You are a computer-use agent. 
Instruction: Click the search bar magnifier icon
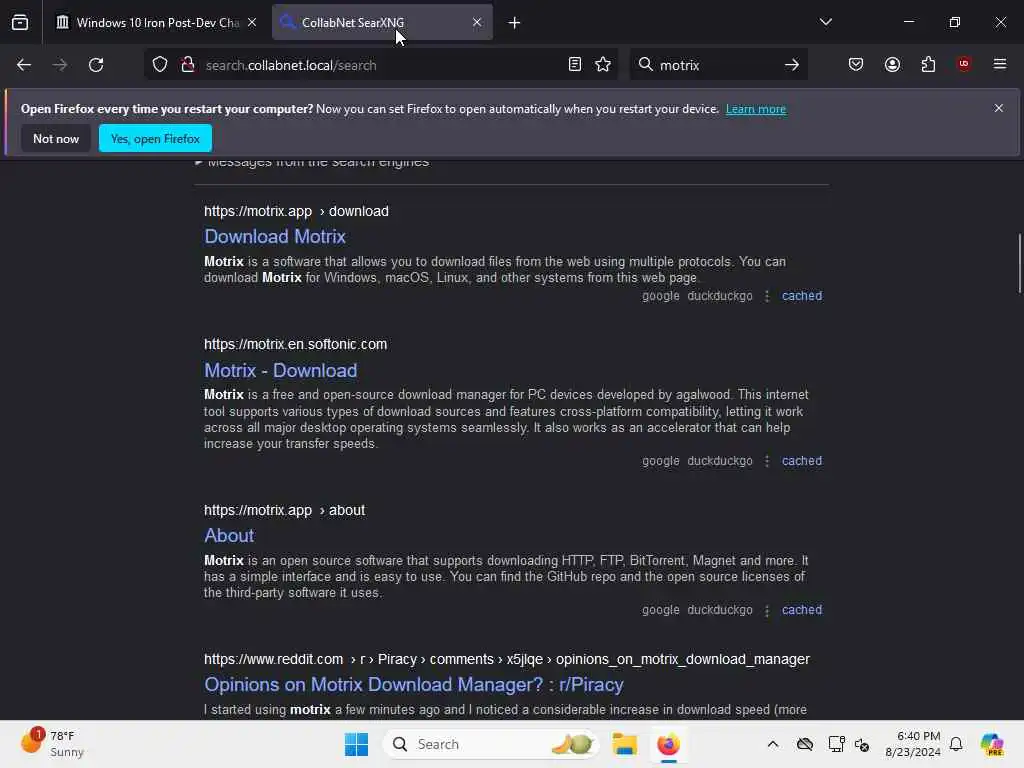click(645, 64)
